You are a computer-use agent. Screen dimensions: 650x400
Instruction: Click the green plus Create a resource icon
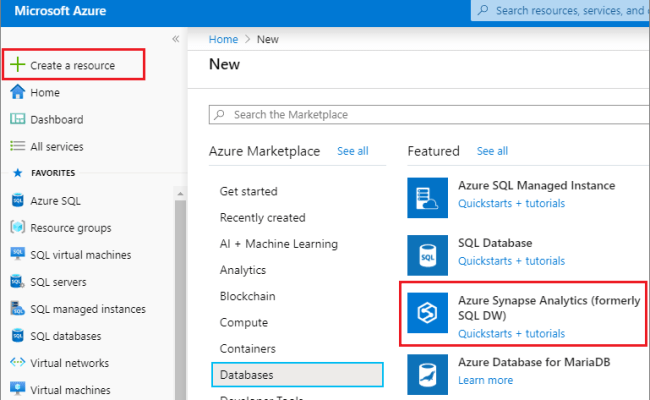click(17, 65)
